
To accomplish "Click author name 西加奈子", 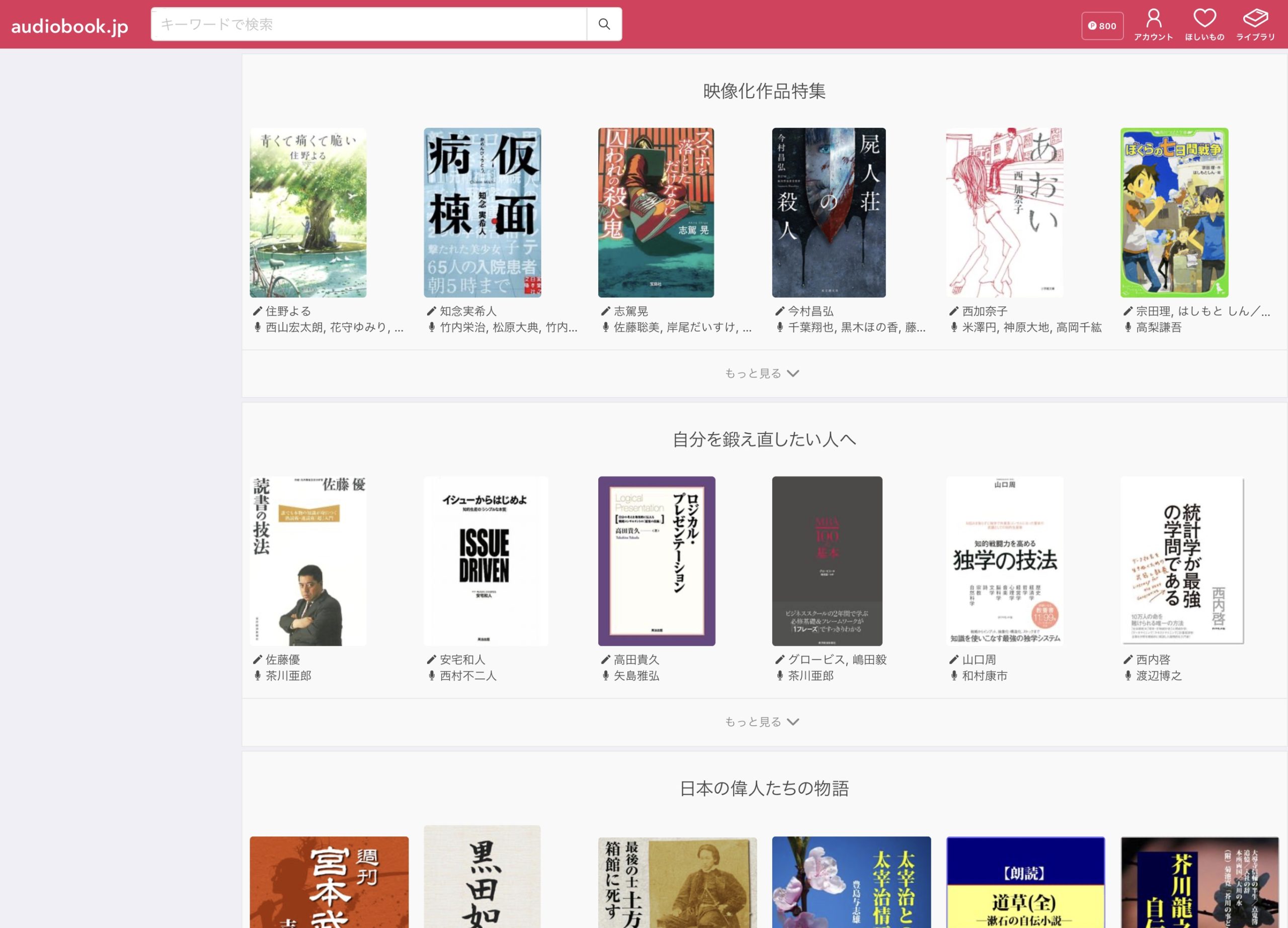I will (x=985, y=311).
